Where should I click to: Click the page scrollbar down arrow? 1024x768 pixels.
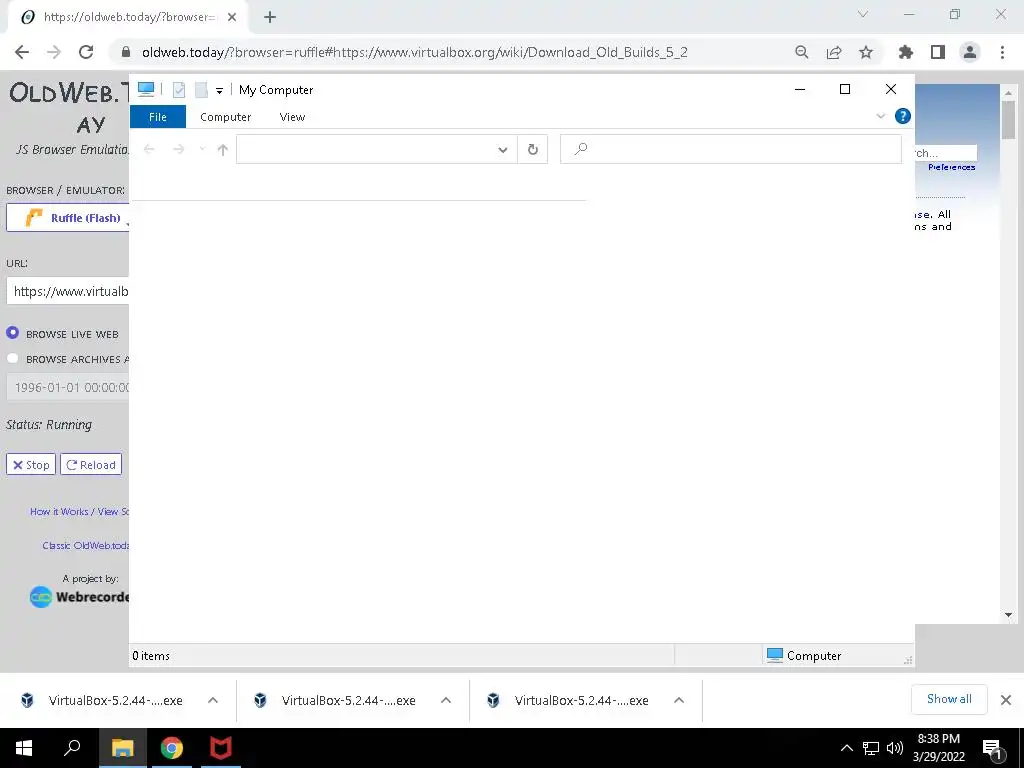point(1008,615)
